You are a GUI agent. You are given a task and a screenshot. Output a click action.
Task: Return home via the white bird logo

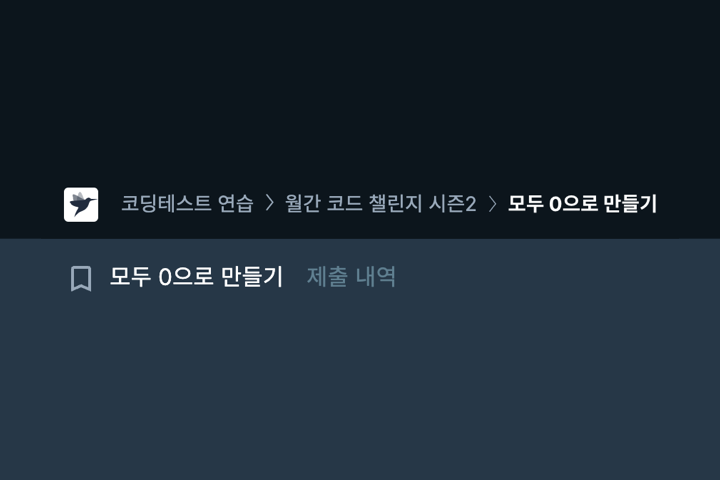[x=81, y=204]
